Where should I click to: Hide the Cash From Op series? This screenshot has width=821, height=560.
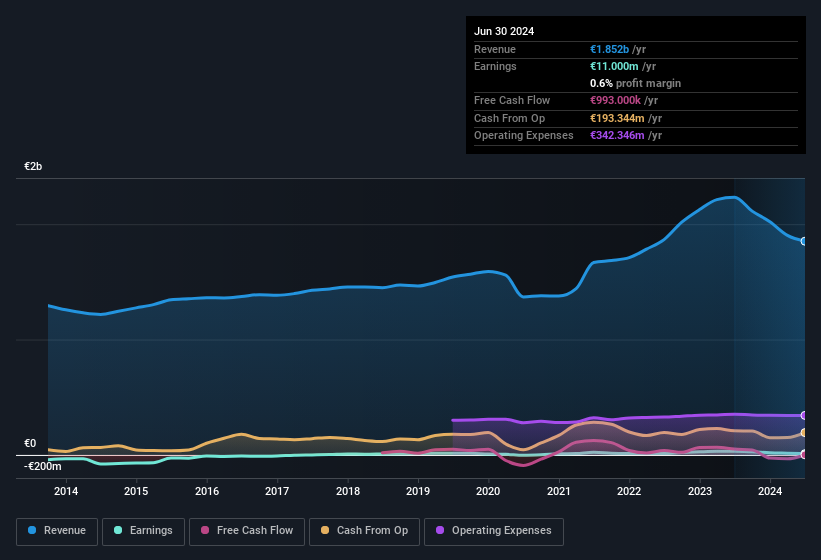[x=363, y=531]
